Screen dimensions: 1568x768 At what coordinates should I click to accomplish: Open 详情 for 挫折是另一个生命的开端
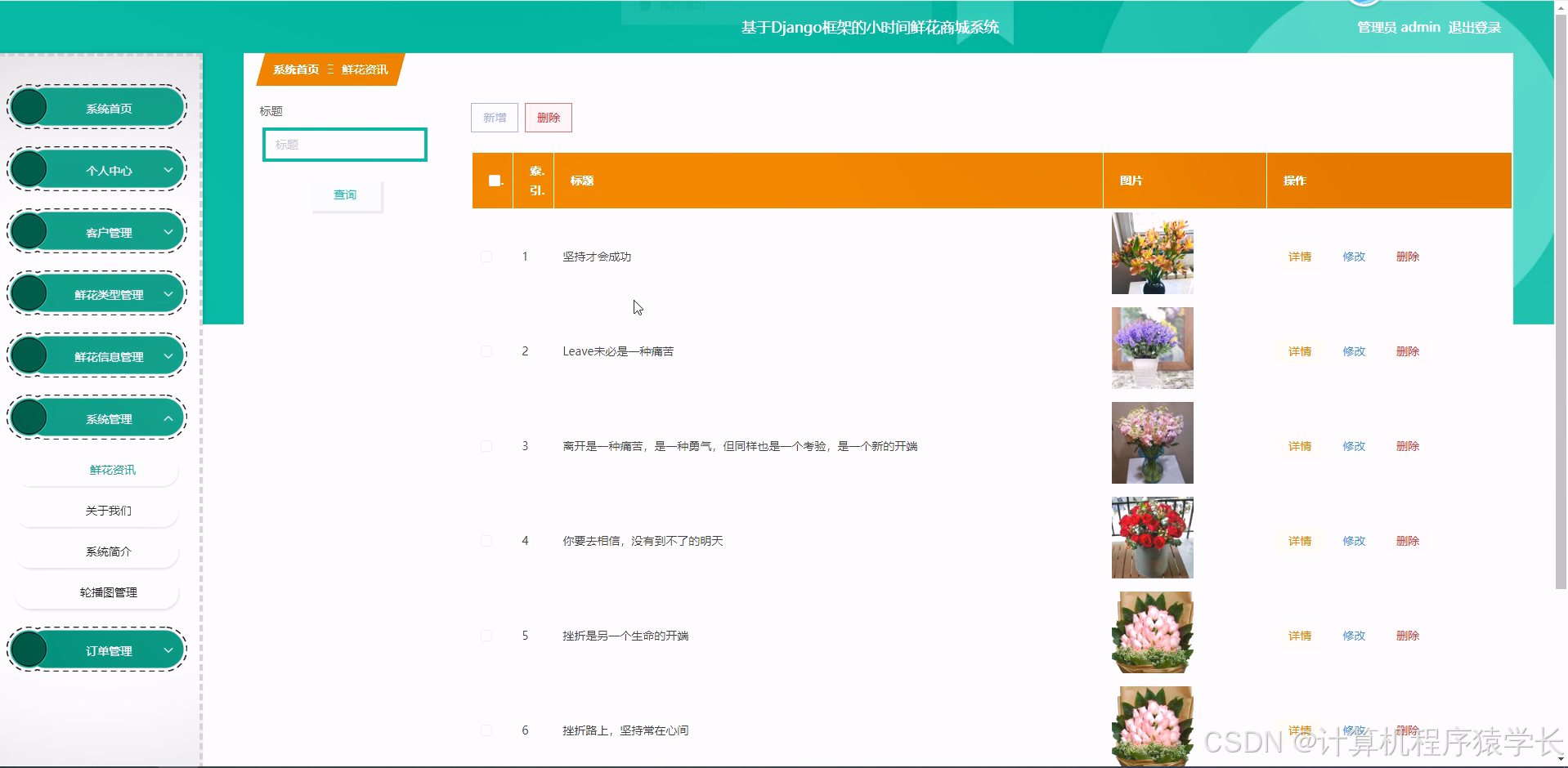tap(1300, 636)
